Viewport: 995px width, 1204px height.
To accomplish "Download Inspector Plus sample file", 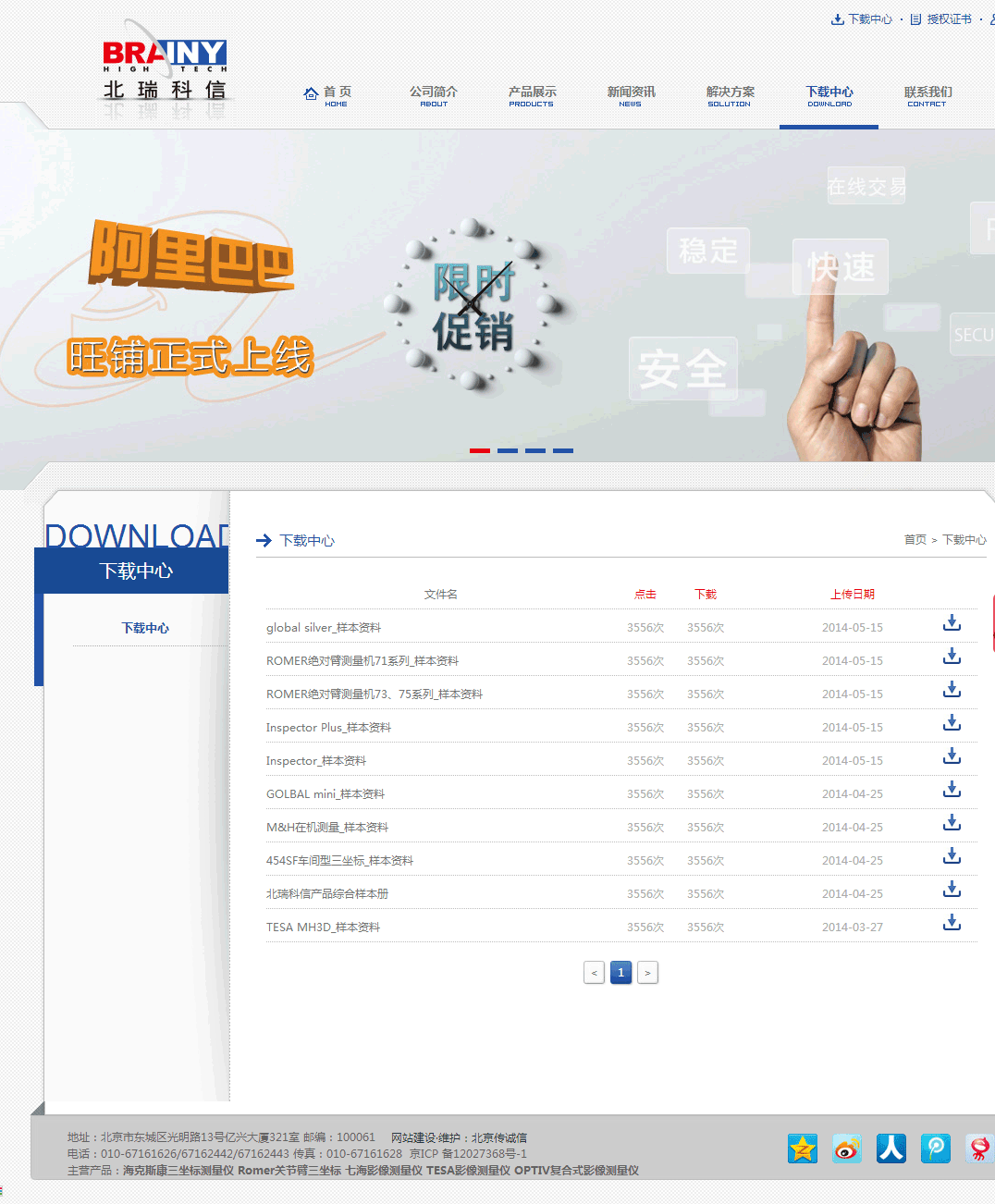I will click(952, 723).
